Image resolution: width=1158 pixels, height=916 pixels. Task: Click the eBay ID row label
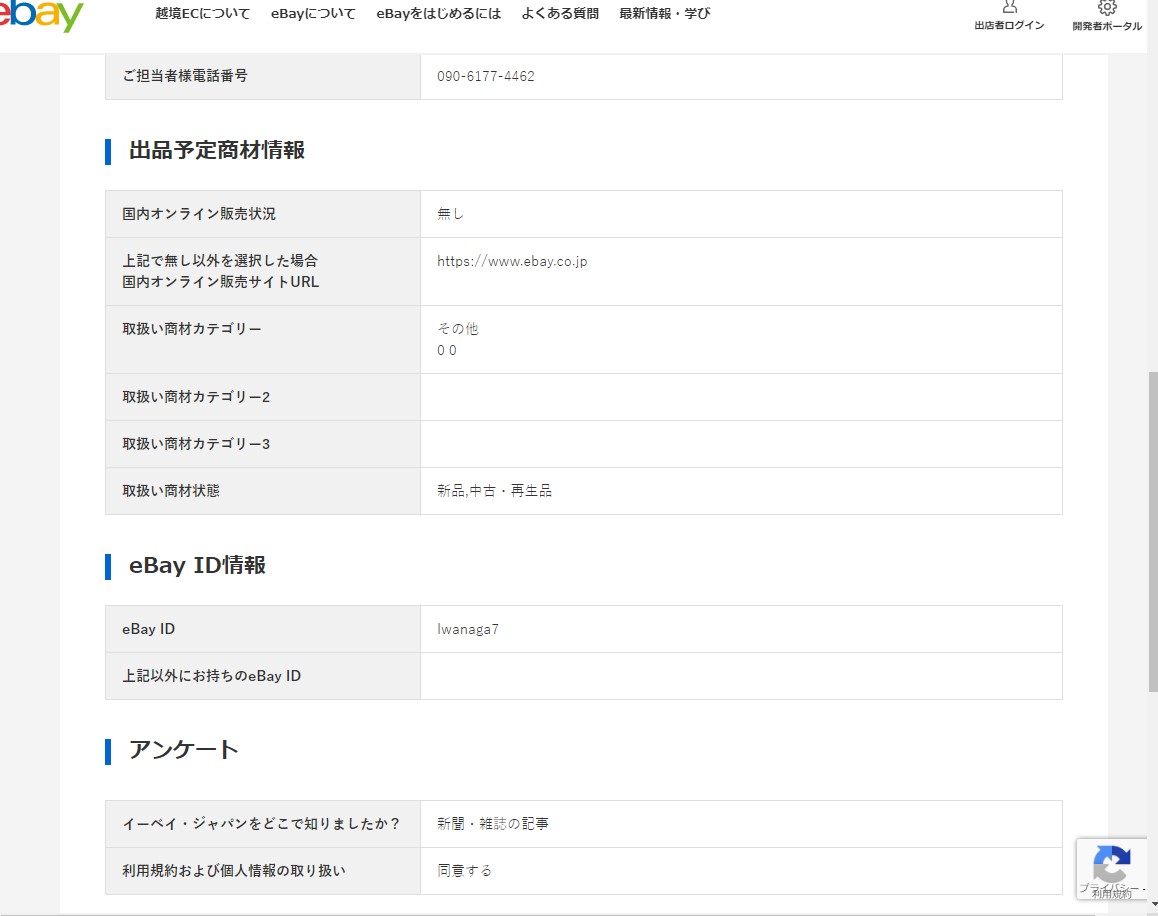point(148,629)
